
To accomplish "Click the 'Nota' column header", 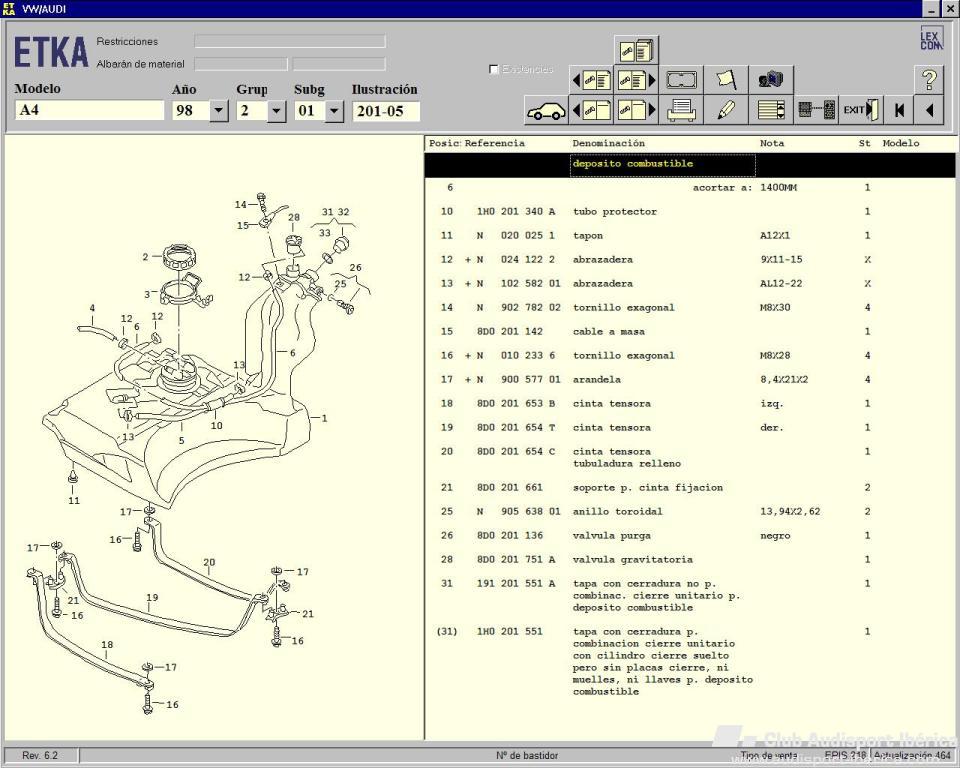I will pos(772,143).
